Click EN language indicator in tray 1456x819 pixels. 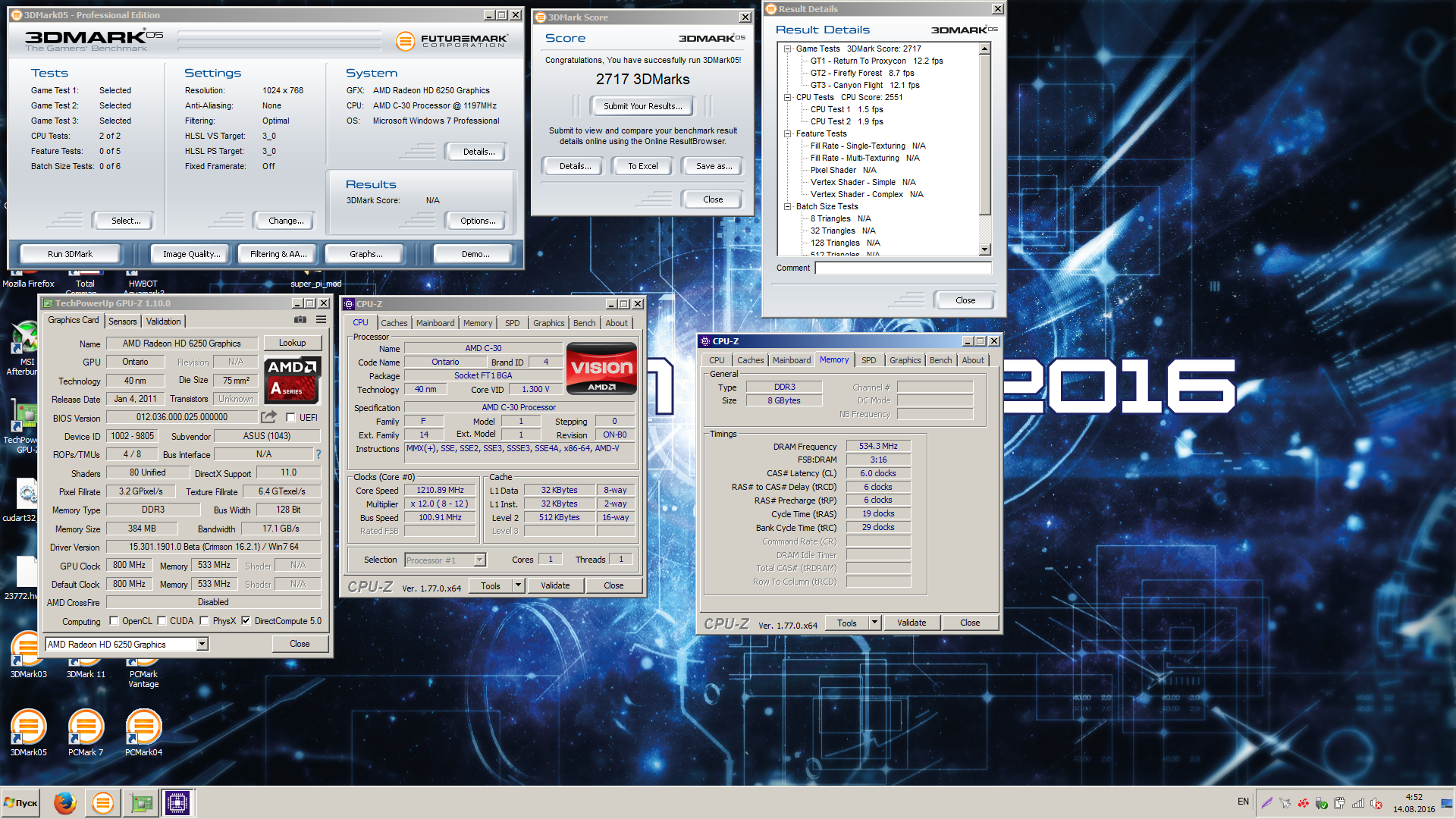[x=1243, y=802]
